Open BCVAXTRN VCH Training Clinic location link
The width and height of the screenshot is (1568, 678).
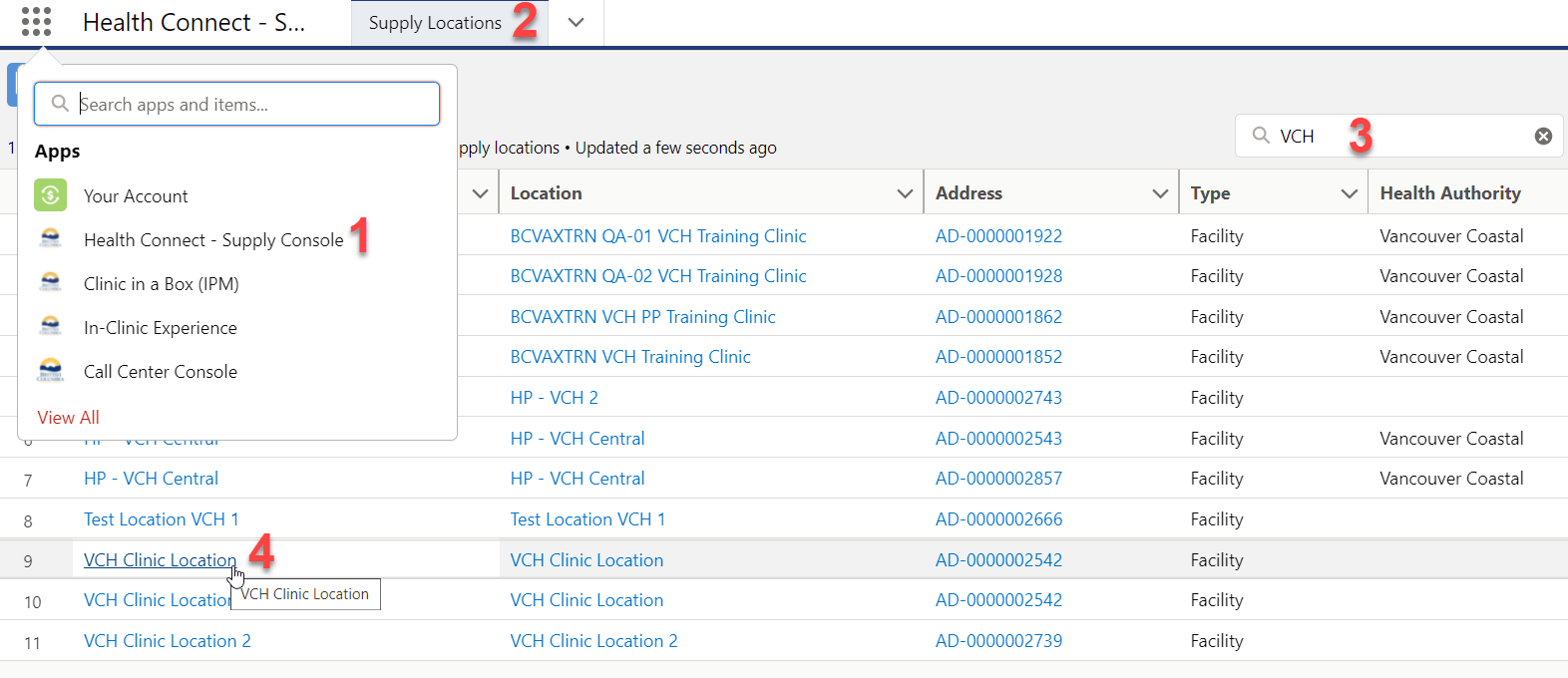630,357
